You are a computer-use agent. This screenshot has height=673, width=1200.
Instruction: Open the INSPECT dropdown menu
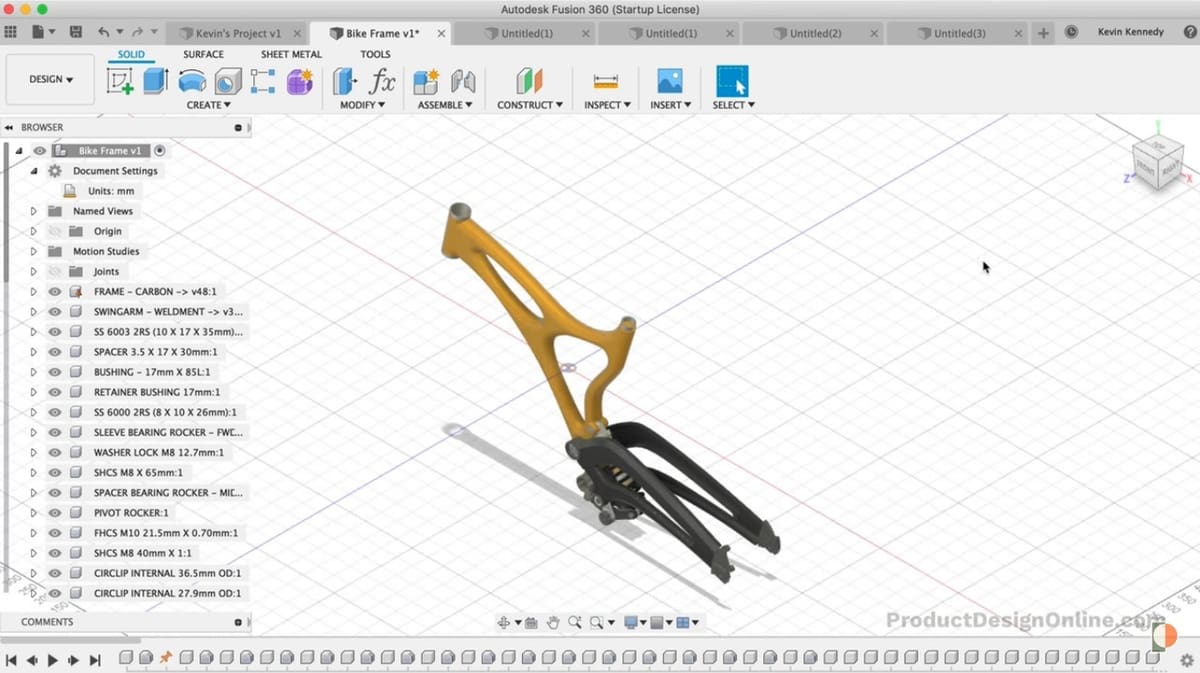[607, 105]
